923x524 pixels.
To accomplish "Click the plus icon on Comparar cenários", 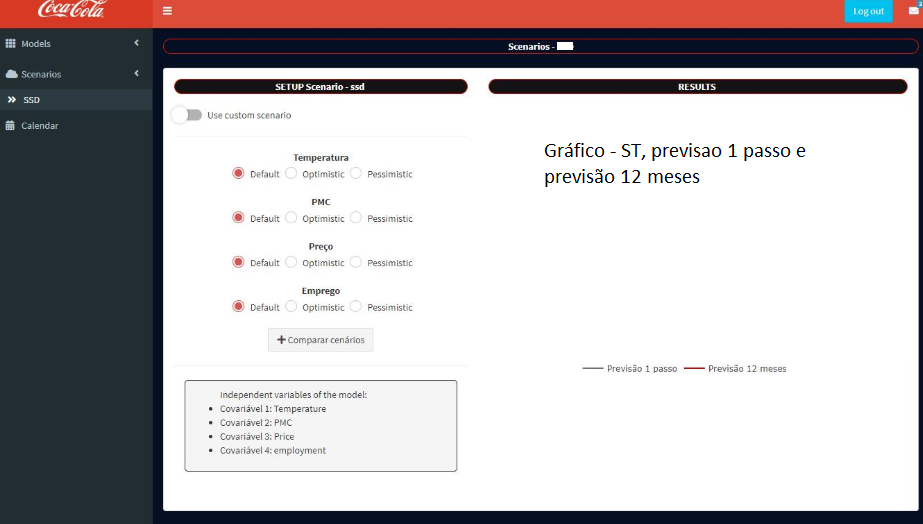I will 281,340.
